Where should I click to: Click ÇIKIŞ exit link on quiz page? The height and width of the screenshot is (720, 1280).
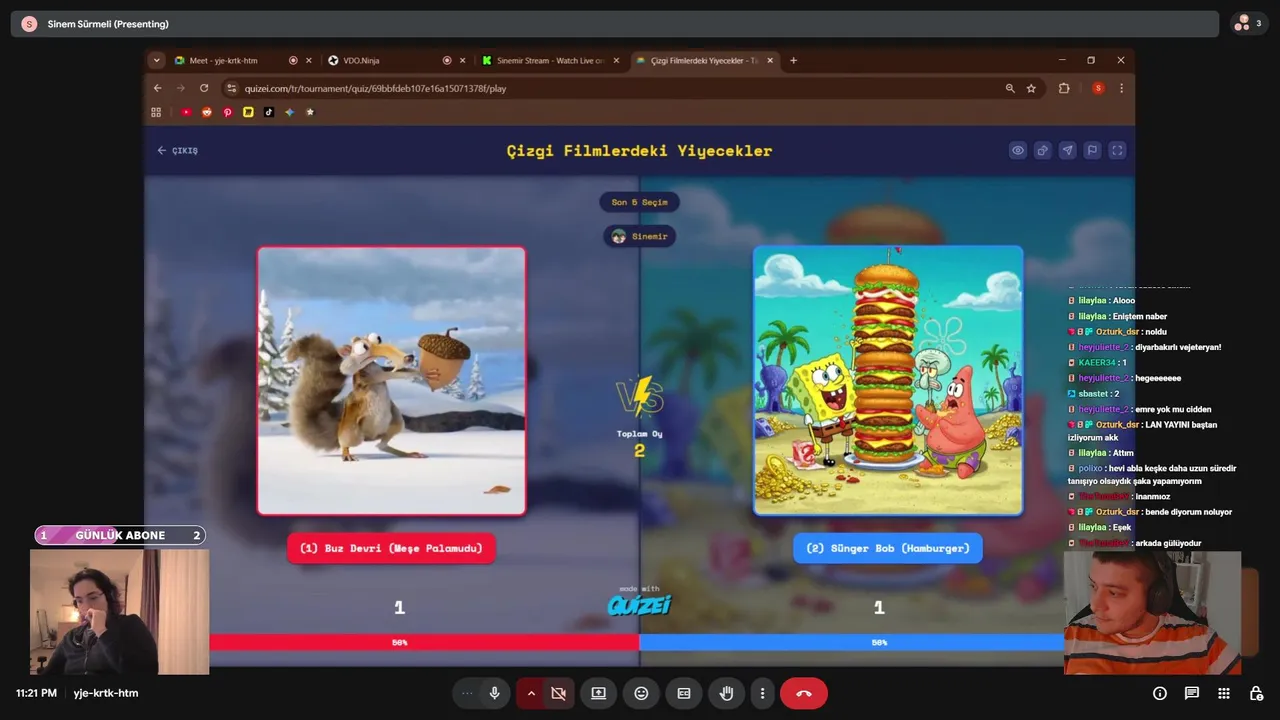tap(177, 150)
